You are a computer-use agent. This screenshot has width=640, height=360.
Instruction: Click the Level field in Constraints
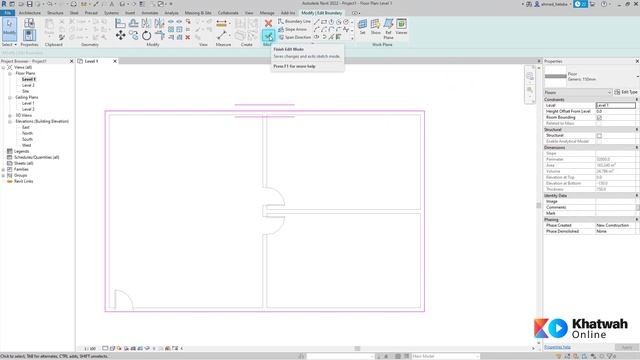point(616,105)
